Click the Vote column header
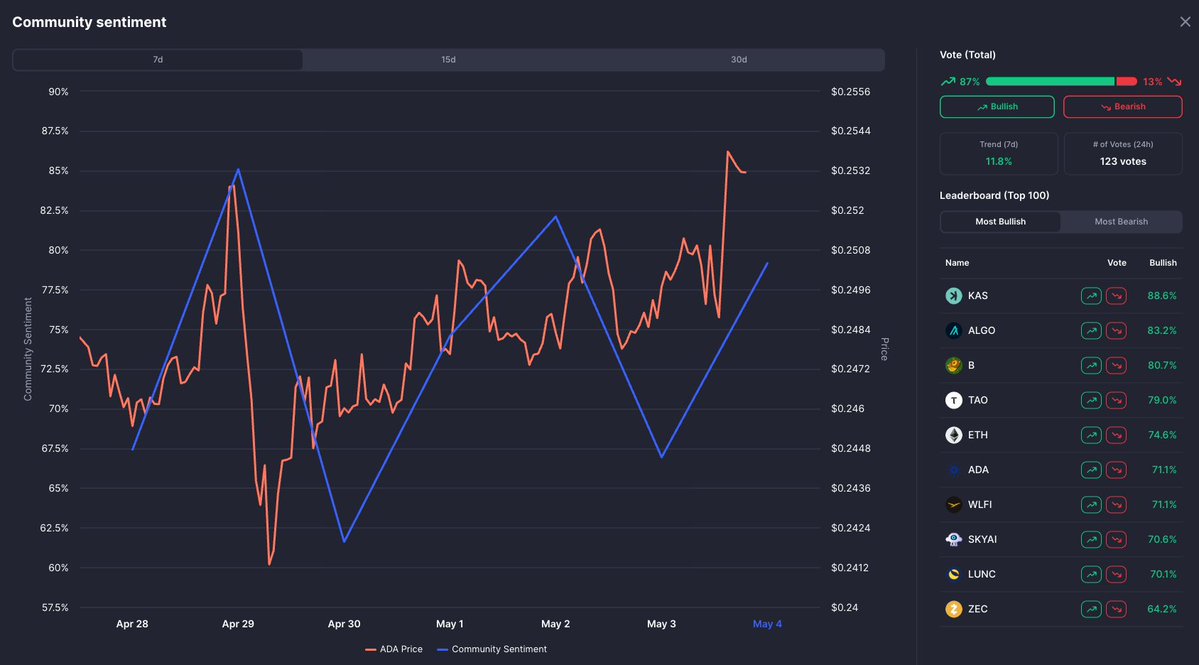This screenshot has width=1199, height=665. click(x=1116, y=263)
